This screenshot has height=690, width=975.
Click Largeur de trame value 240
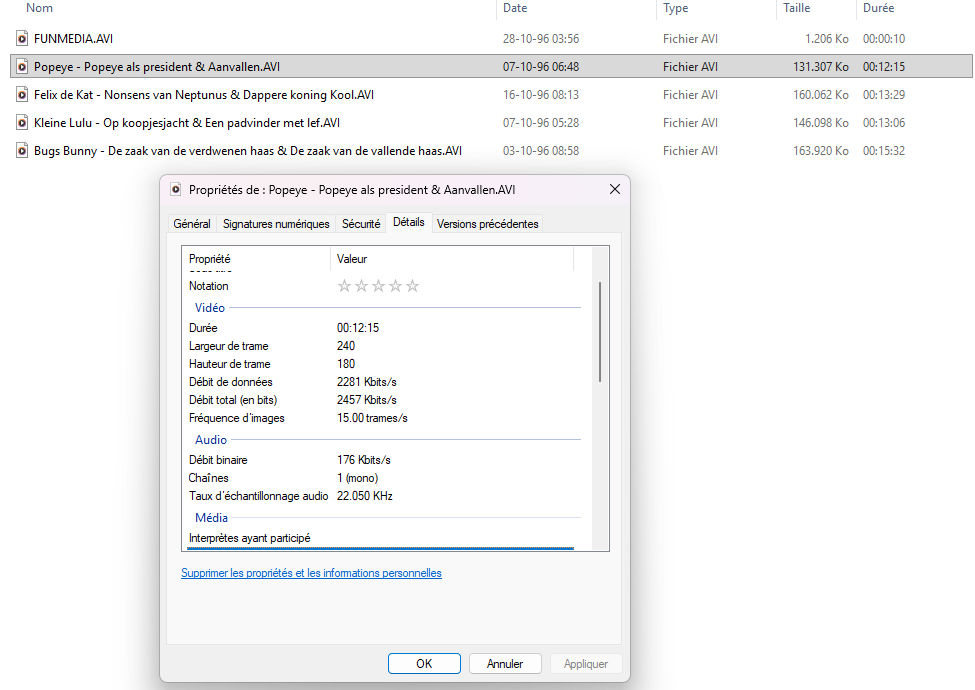click(346, 346)
